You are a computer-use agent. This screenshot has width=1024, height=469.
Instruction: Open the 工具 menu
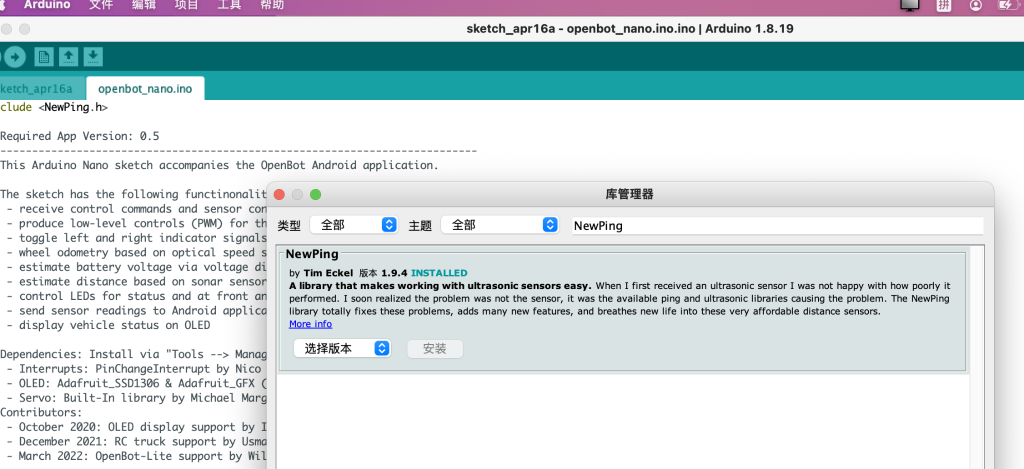(x=229, y=5)
